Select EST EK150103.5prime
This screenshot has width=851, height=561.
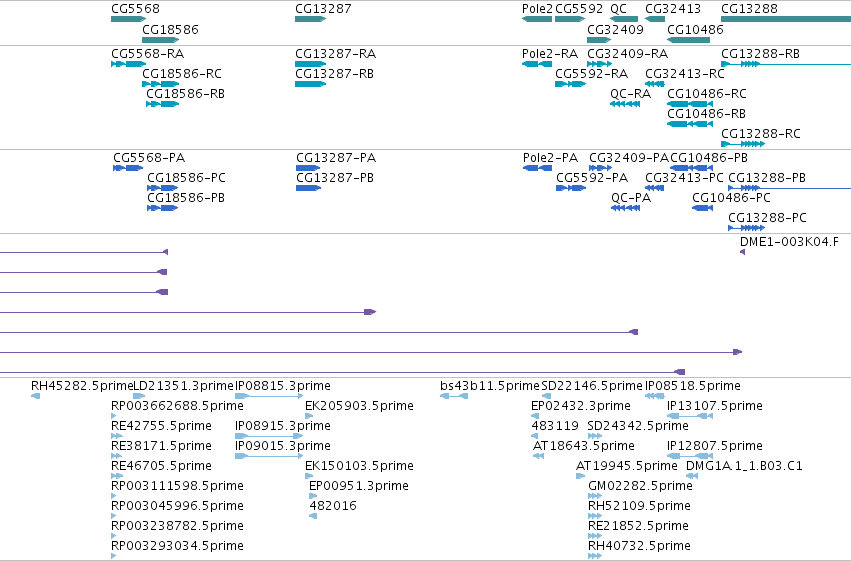tap(309, 476)
